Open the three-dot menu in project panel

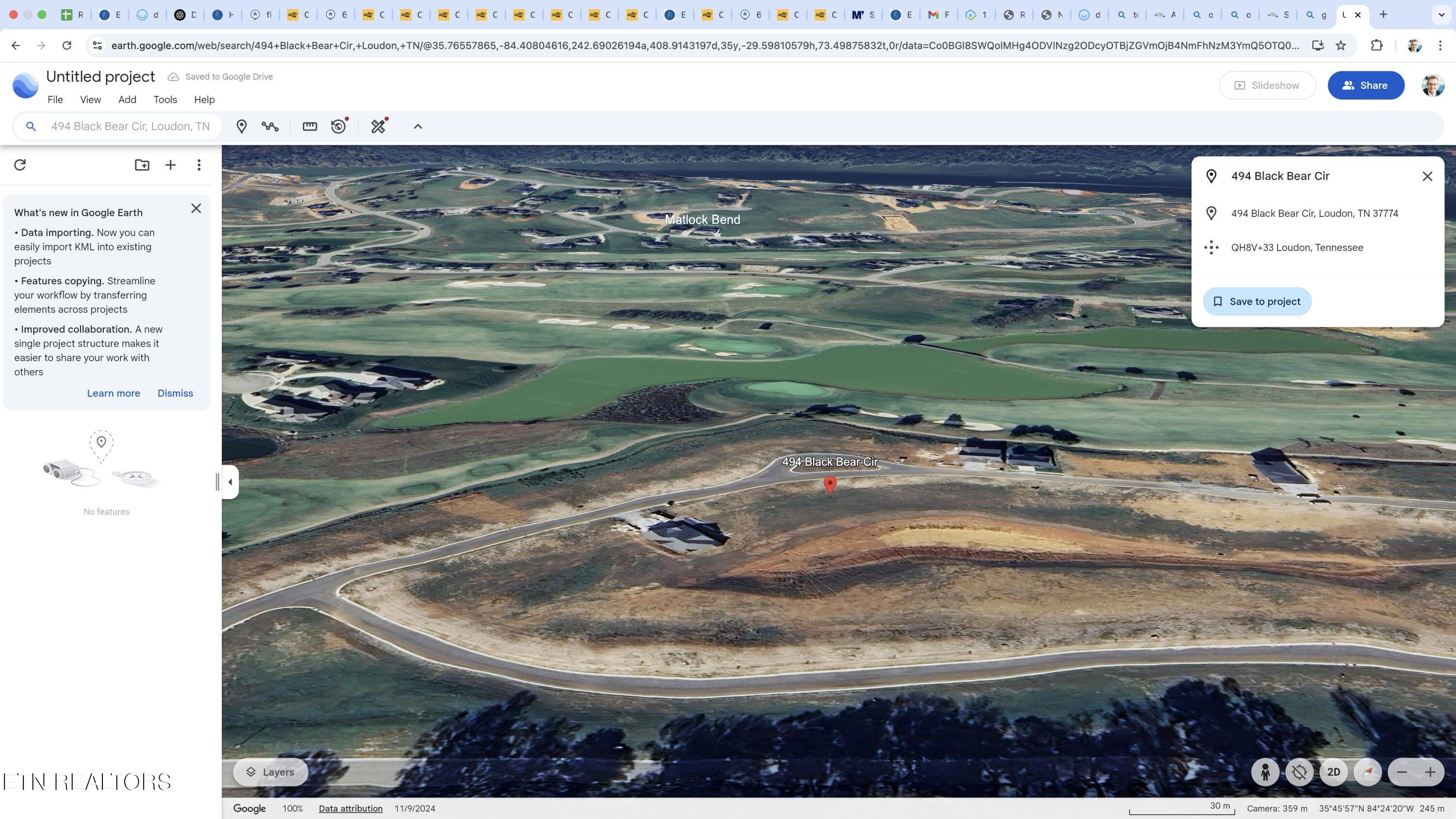click(199, 165)
